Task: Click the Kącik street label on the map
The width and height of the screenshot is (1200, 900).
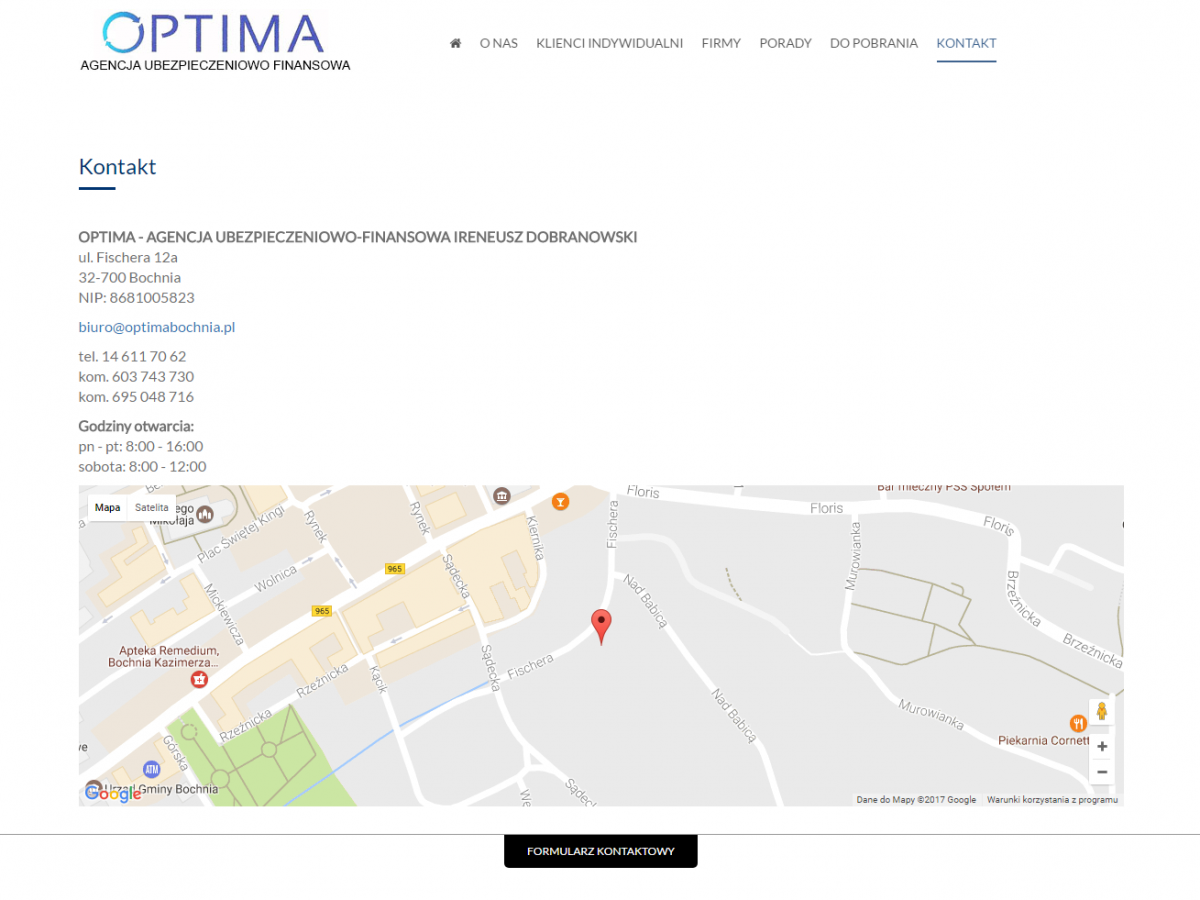Action: click(x=379, y=681)
